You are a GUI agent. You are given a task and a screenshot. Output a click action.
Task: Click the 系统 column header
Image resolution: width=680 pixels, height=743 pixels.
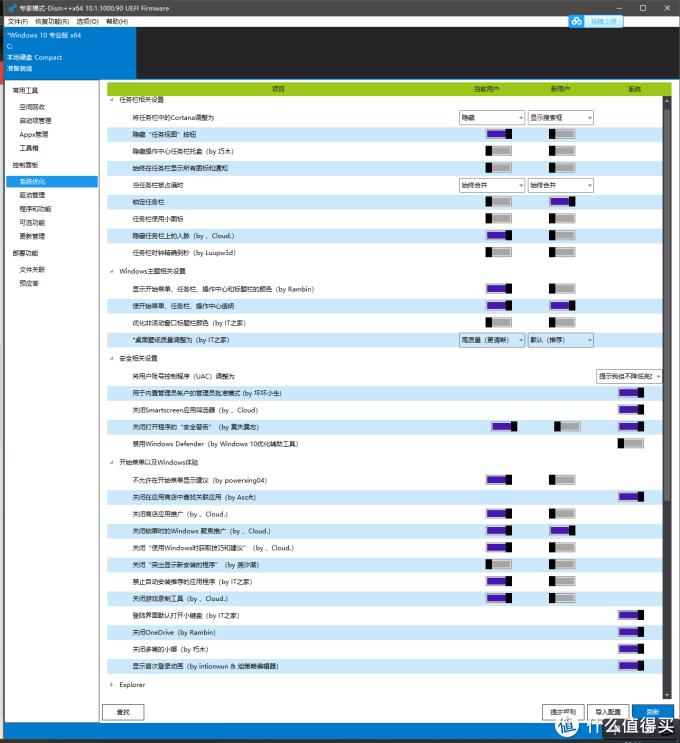(634, 89)
